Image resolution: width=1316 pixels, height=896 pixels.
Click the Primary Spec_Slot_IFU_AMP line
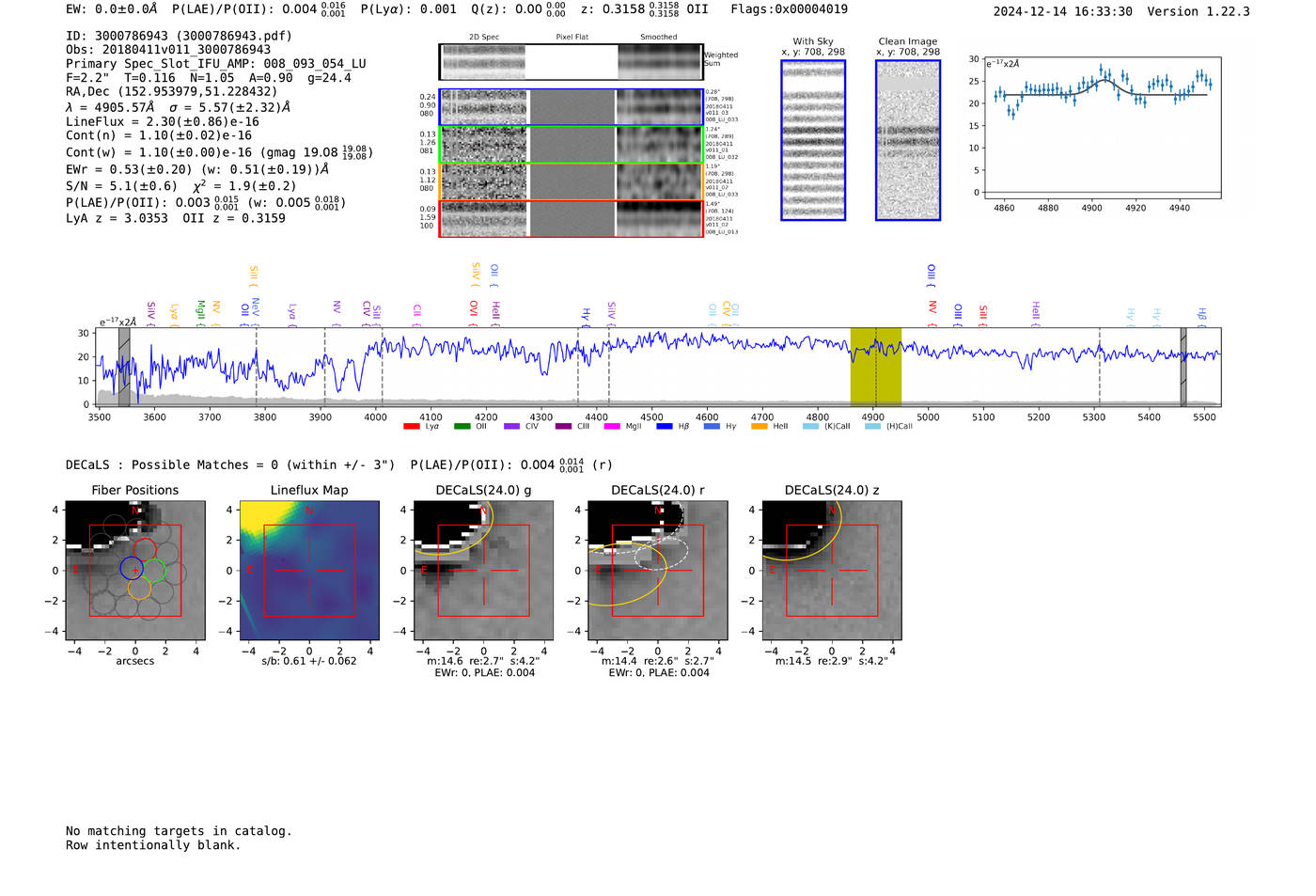216,64
